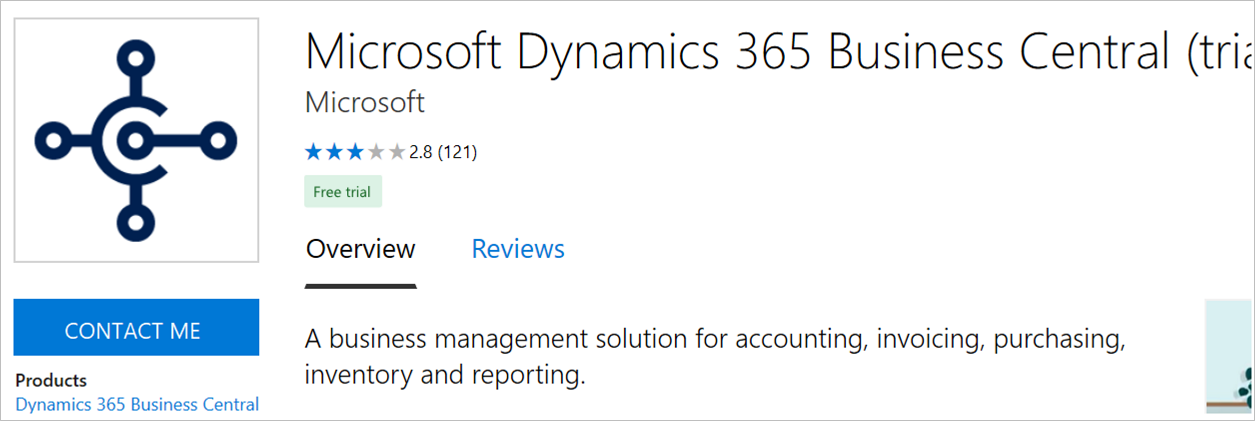Click the central C hub of the logo

click(133, 140)
